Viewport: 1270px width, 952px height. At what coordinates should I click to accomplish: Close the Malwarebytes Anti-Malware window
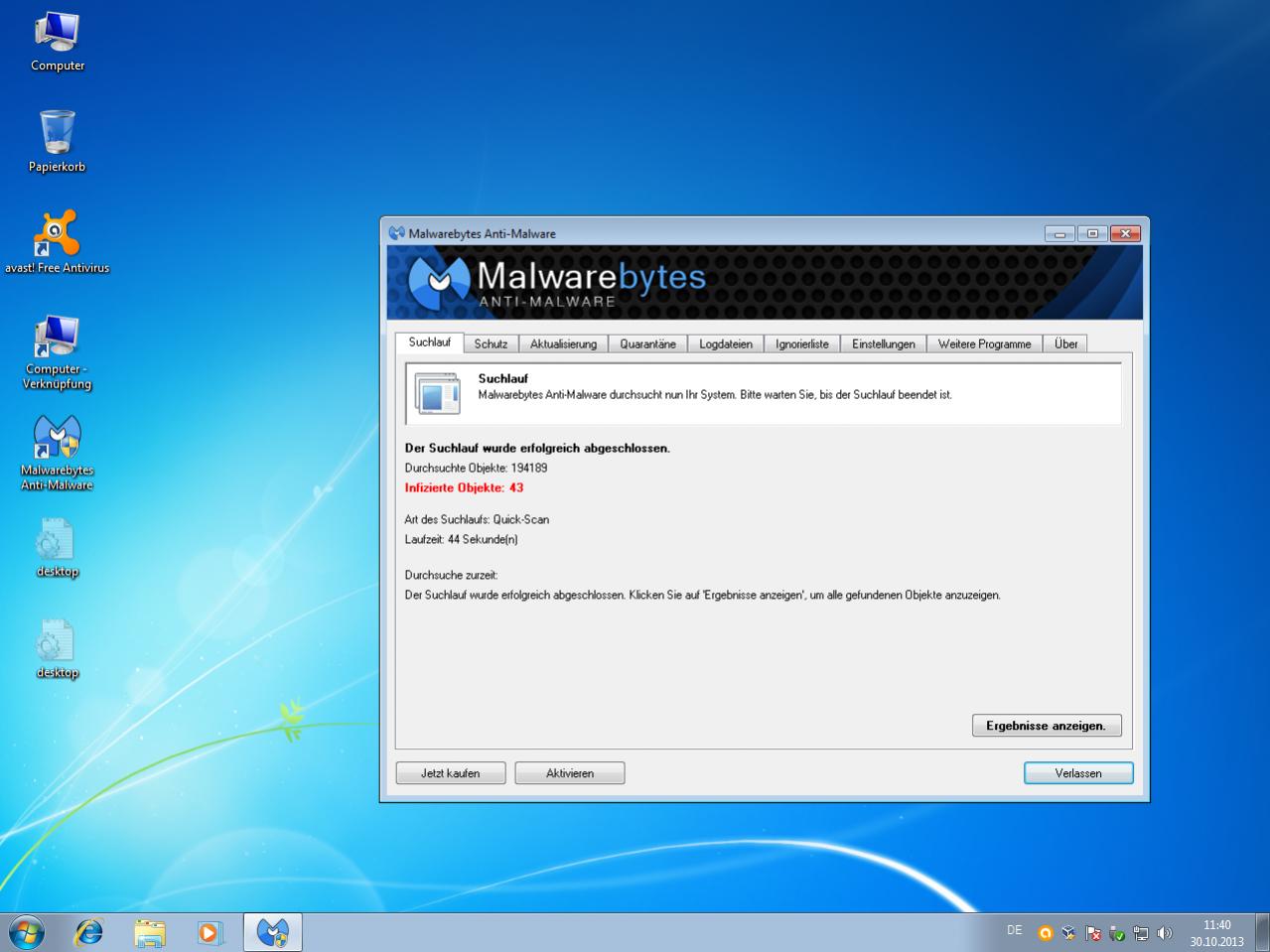tap(1125, 233)
